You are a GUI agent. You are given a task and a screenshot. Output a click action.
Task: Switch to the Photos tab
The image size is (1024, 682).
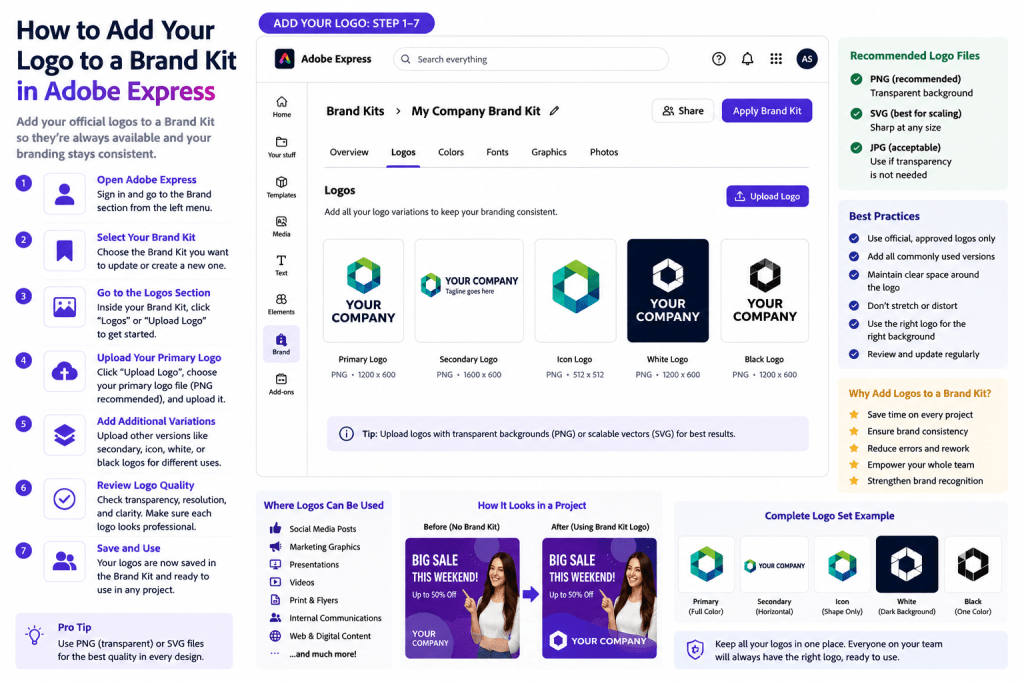pos(604,152)
